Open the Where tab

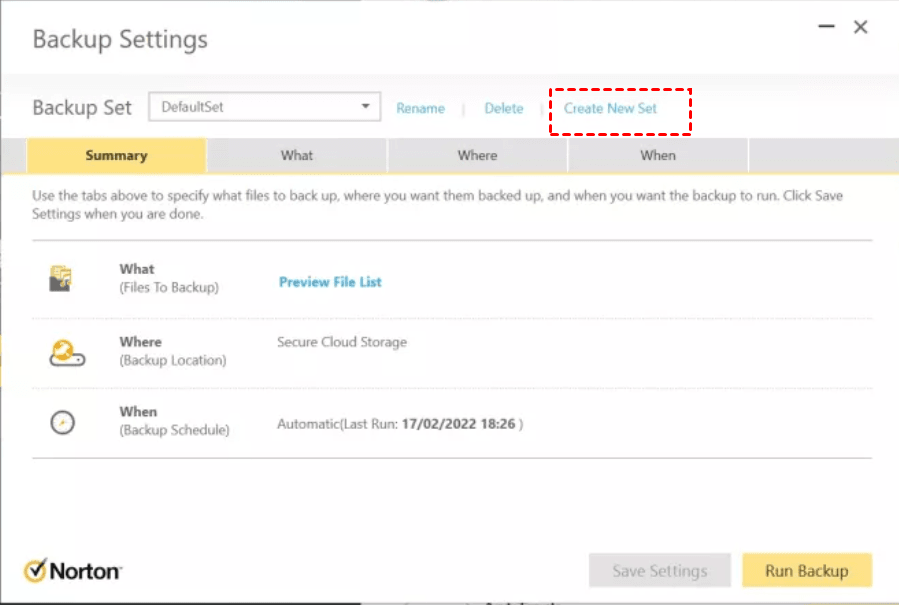click(x=477, y=155)
